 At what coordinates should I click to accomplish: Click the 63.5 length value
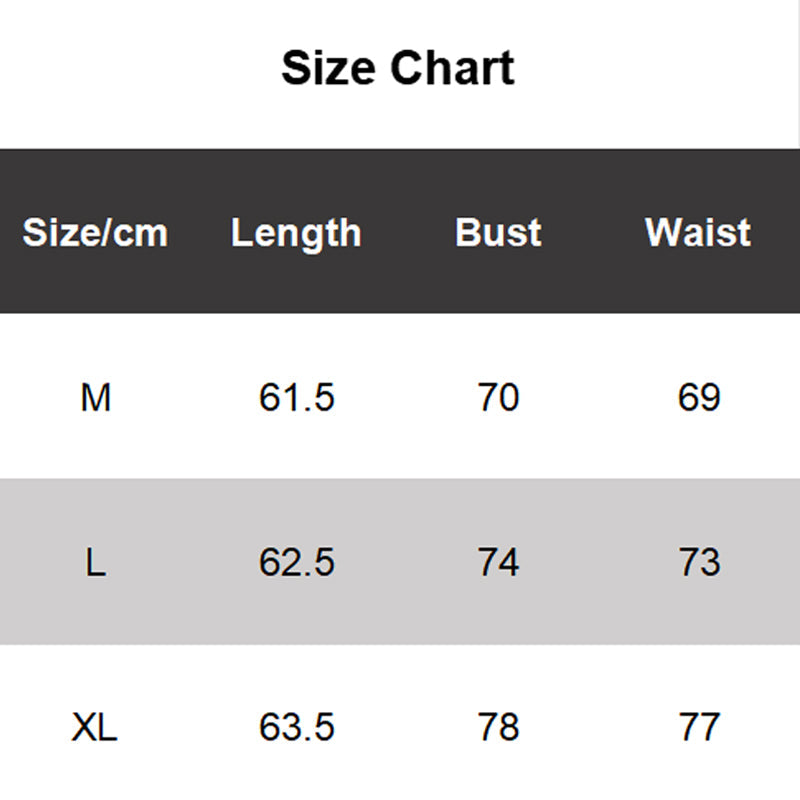point(296,727)
